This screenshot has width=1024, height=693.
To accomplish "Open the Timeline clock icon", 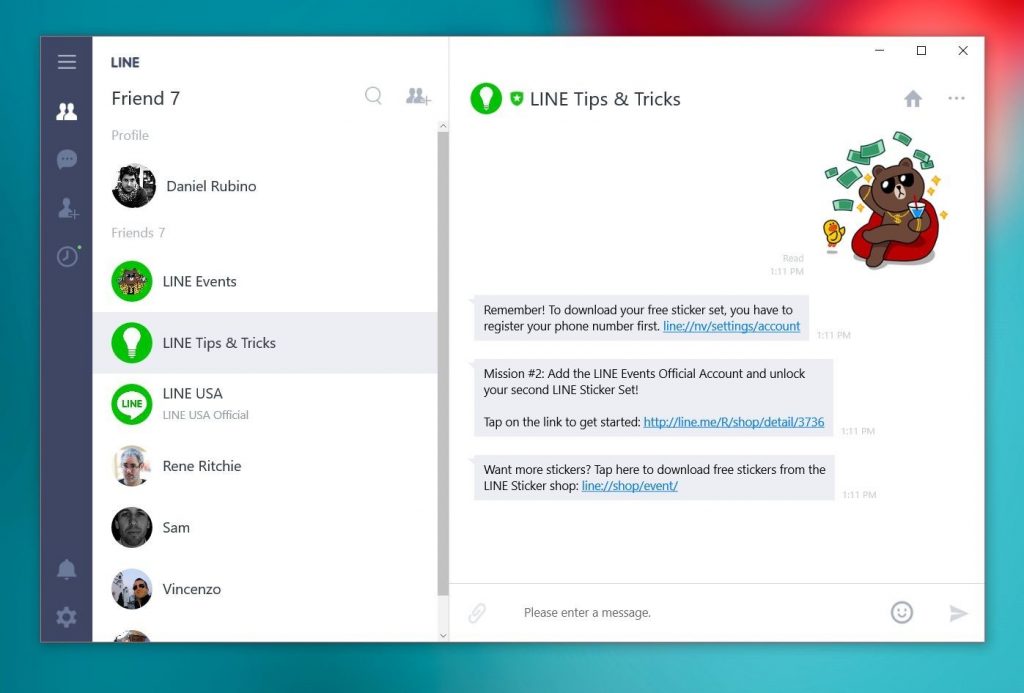I will pyautogui.click(x=68, y=256).
